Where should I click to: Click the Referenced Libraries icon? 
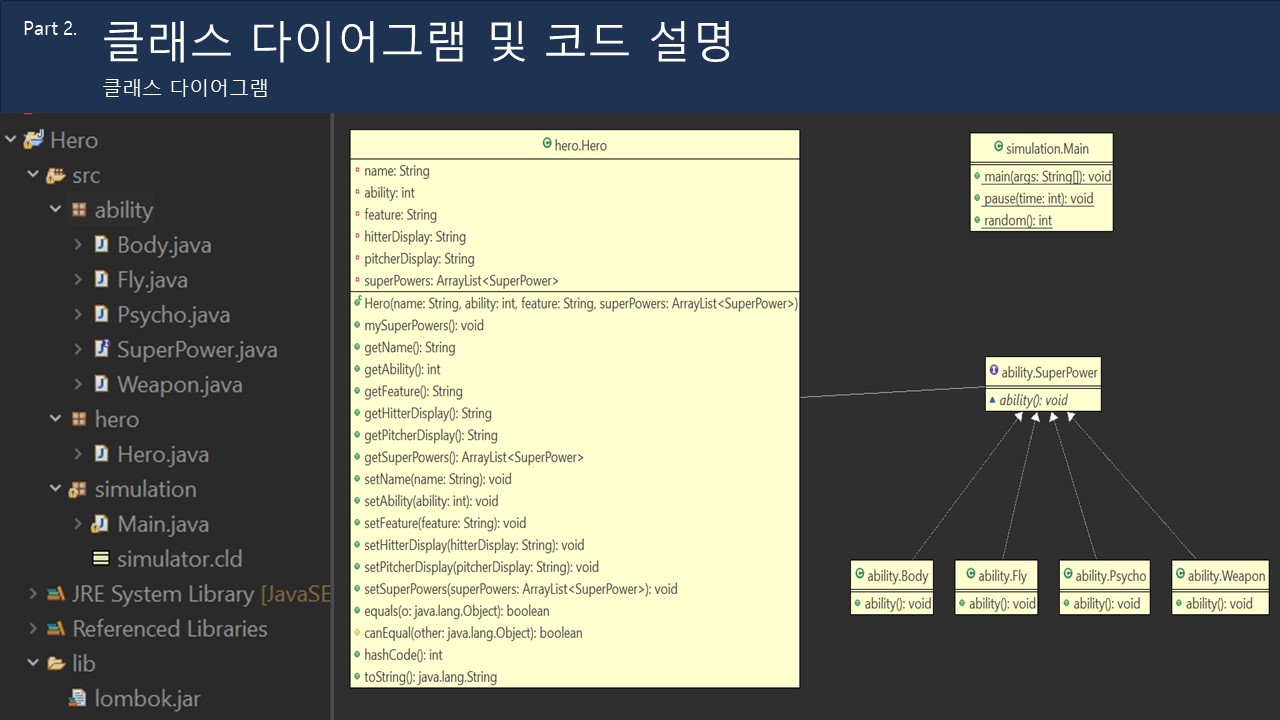click(x=56, y=629)
